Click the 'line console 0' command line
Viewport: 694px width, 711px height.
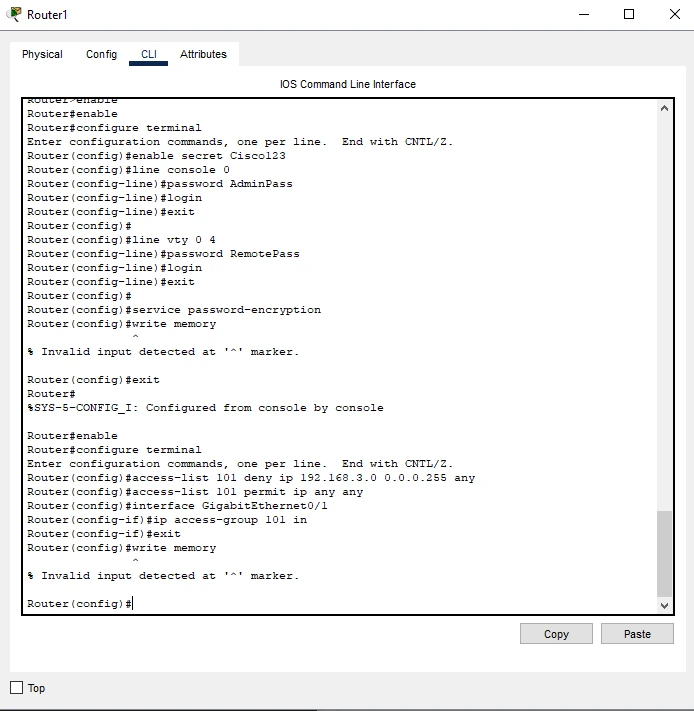128,170
